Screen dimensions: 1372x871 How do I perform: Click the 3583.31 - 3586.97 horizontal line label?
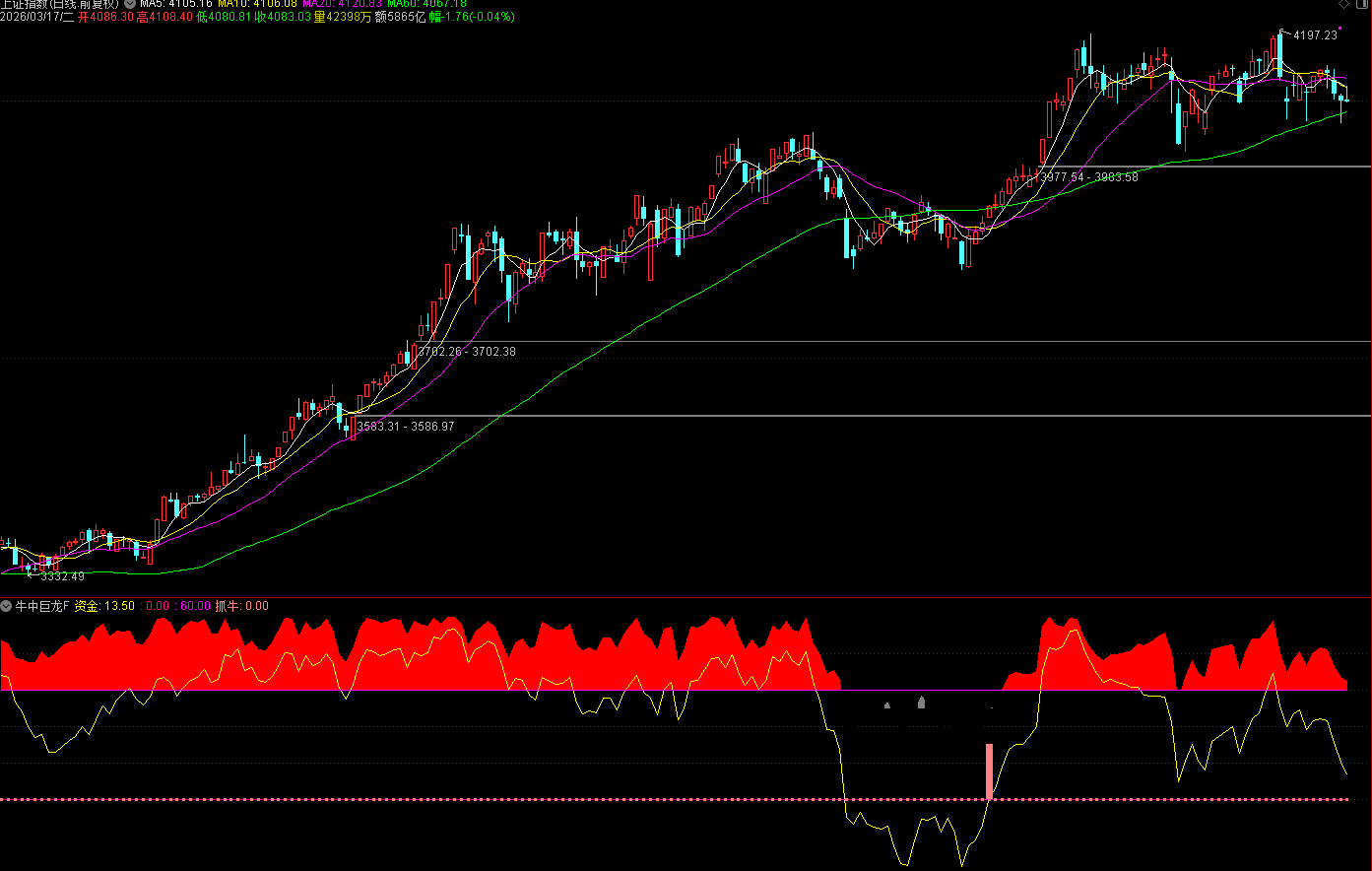point(406,427)
